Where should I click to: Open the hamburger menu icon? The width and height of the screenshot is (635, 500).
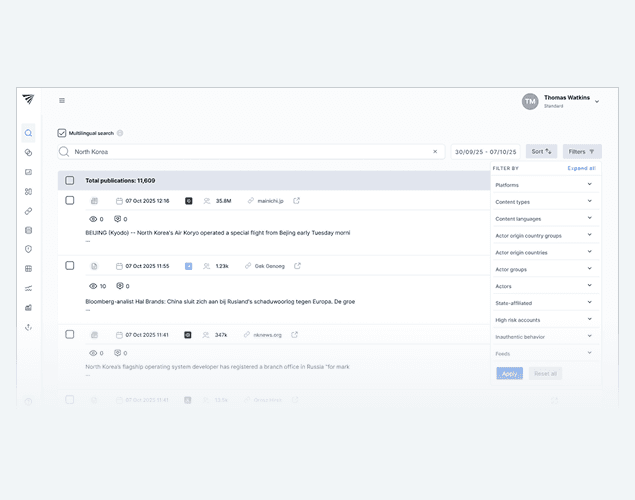[x=62, y=100]
